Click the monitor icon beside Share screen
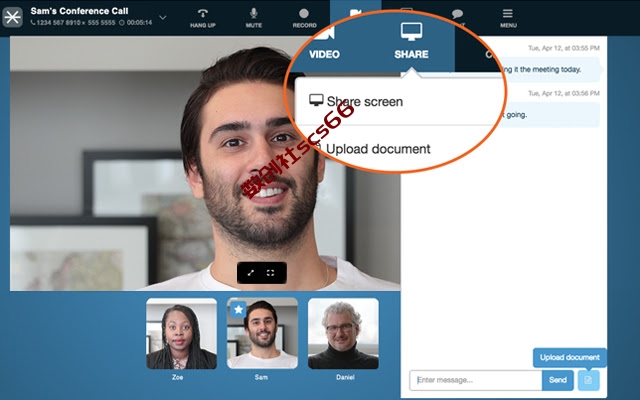The width and height of the screenshot is (640, 400). [316, 100]
